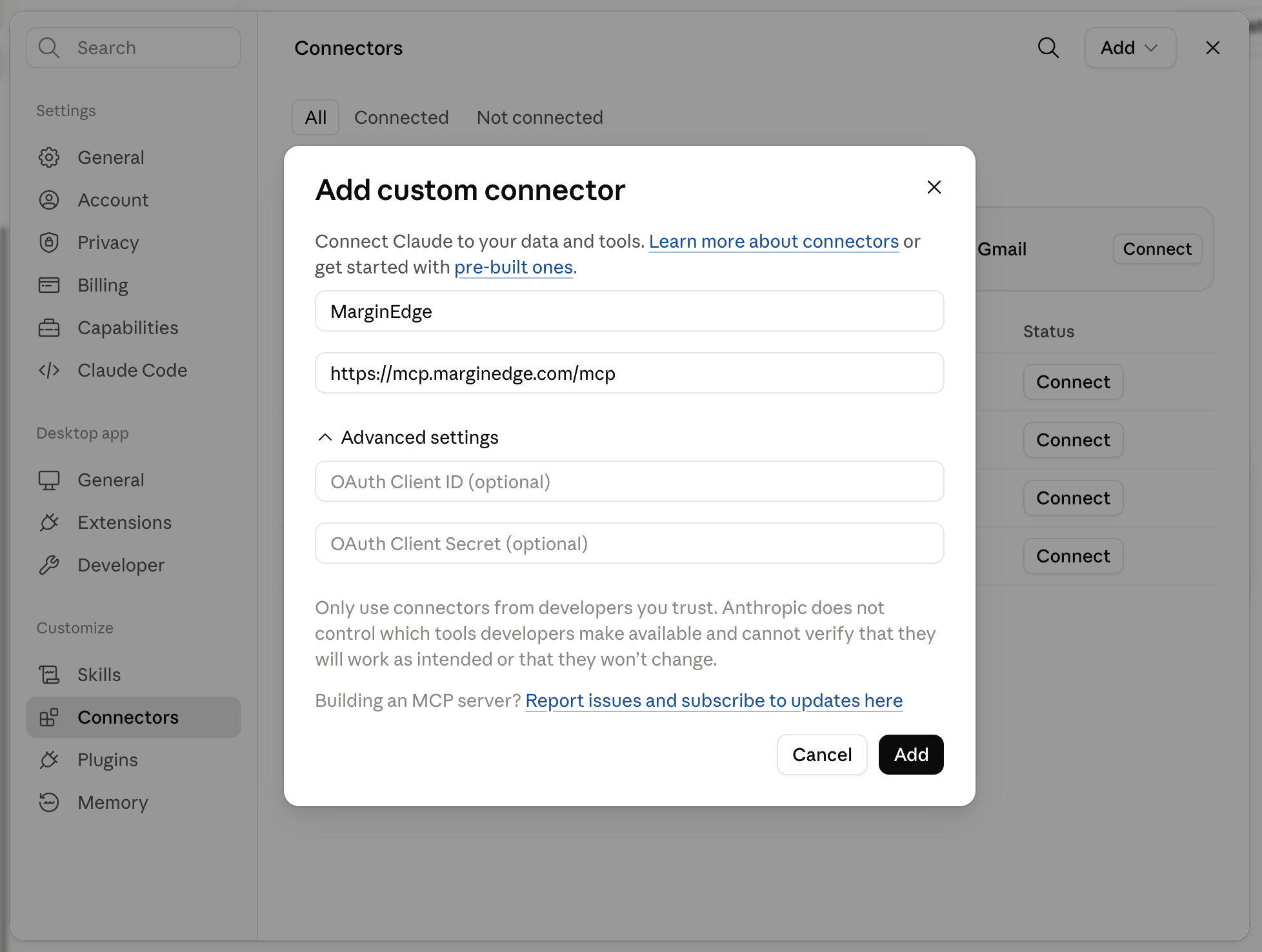Click the magnifier icon in sidebar search
1262x952 pixels.
point(49,48)
